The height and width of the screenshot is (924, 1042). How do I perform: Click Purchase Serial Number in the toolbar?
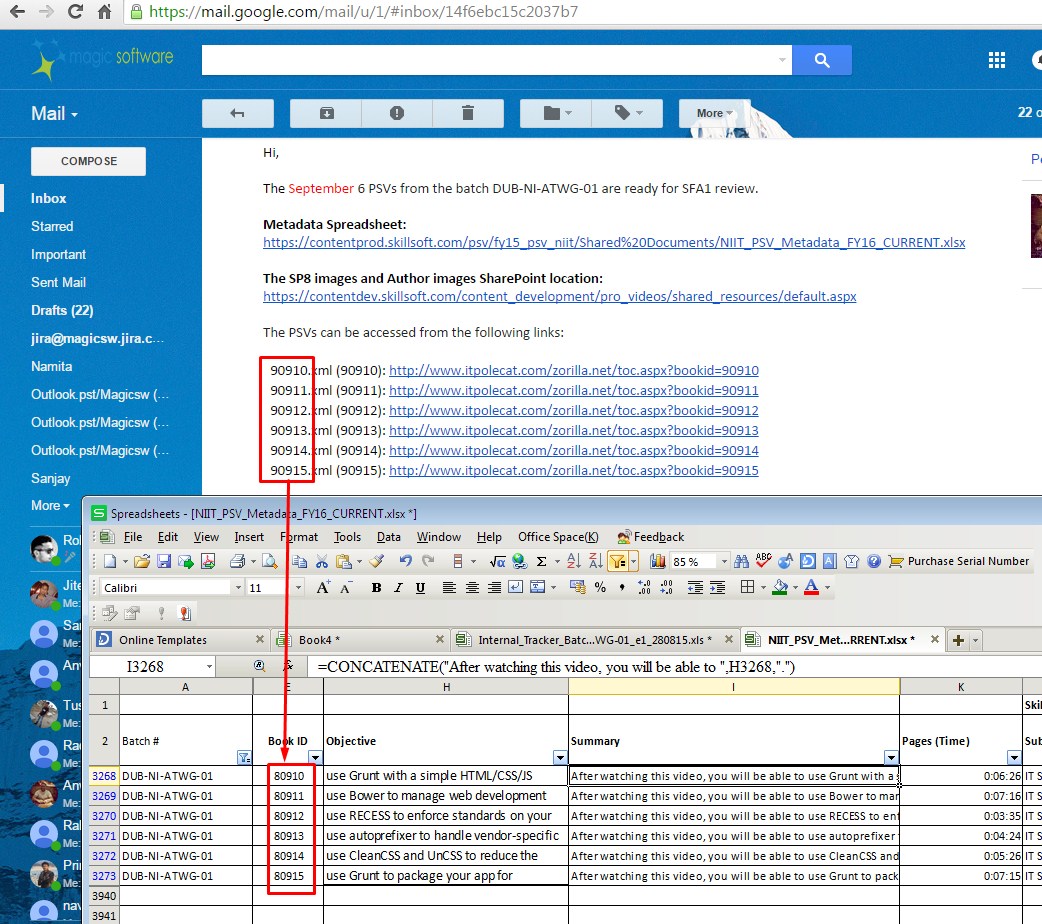(959, 562)
